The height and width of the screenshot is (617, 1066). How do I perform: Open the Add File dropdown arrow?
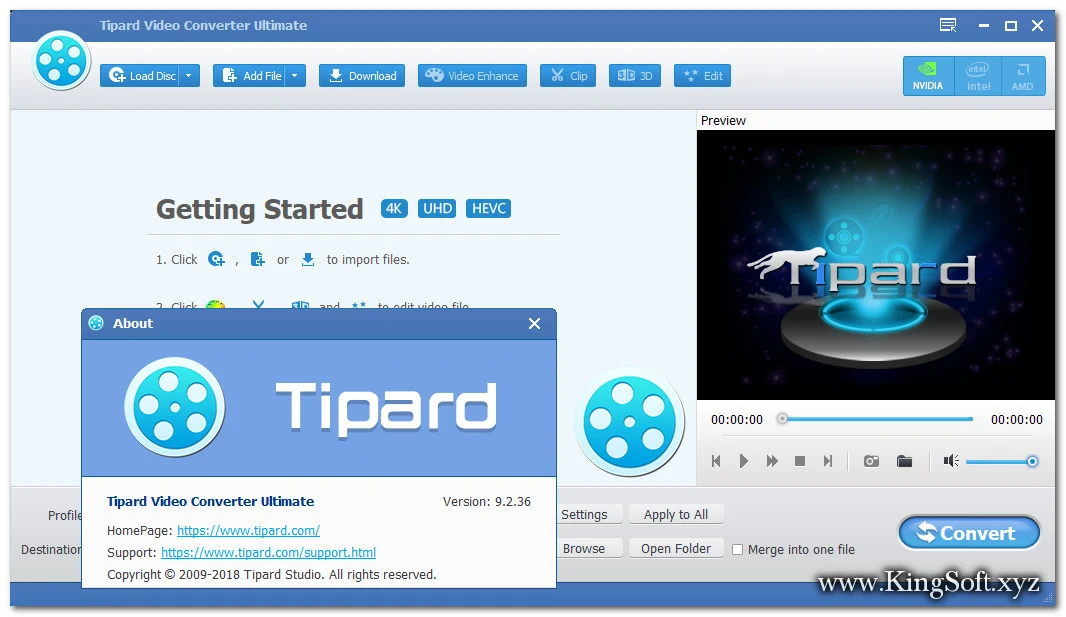click(x=295, y=76)
